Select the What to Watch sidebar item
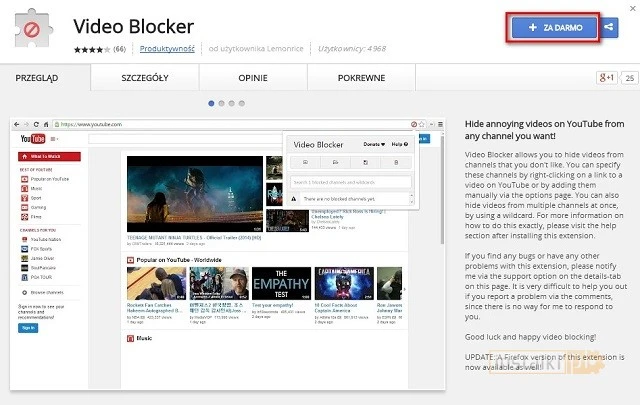The height and width of the screenshot is (405, 640). pyautogui.click(x=49, y=156)
